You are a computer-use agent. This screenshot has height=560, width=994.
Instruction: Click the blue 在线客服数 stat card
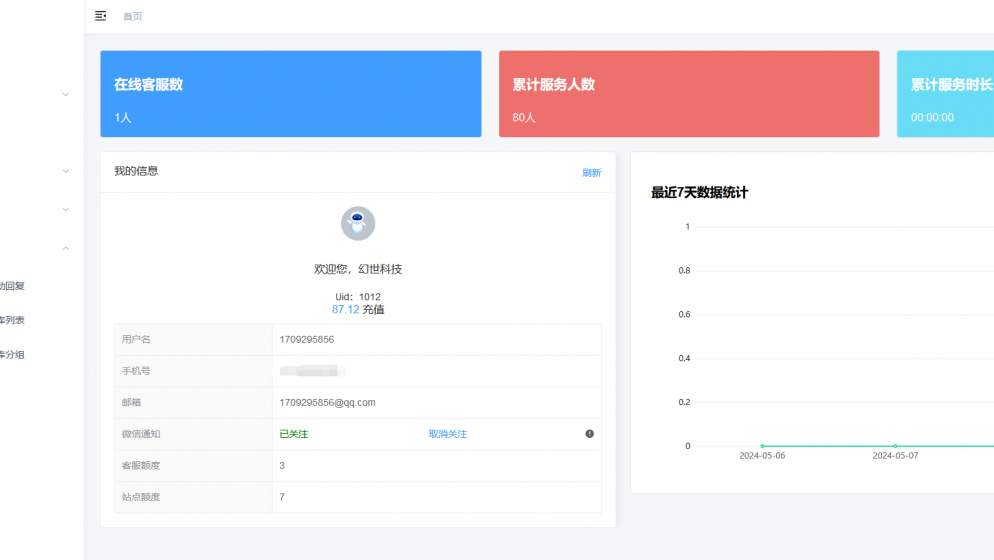[290, 94]
